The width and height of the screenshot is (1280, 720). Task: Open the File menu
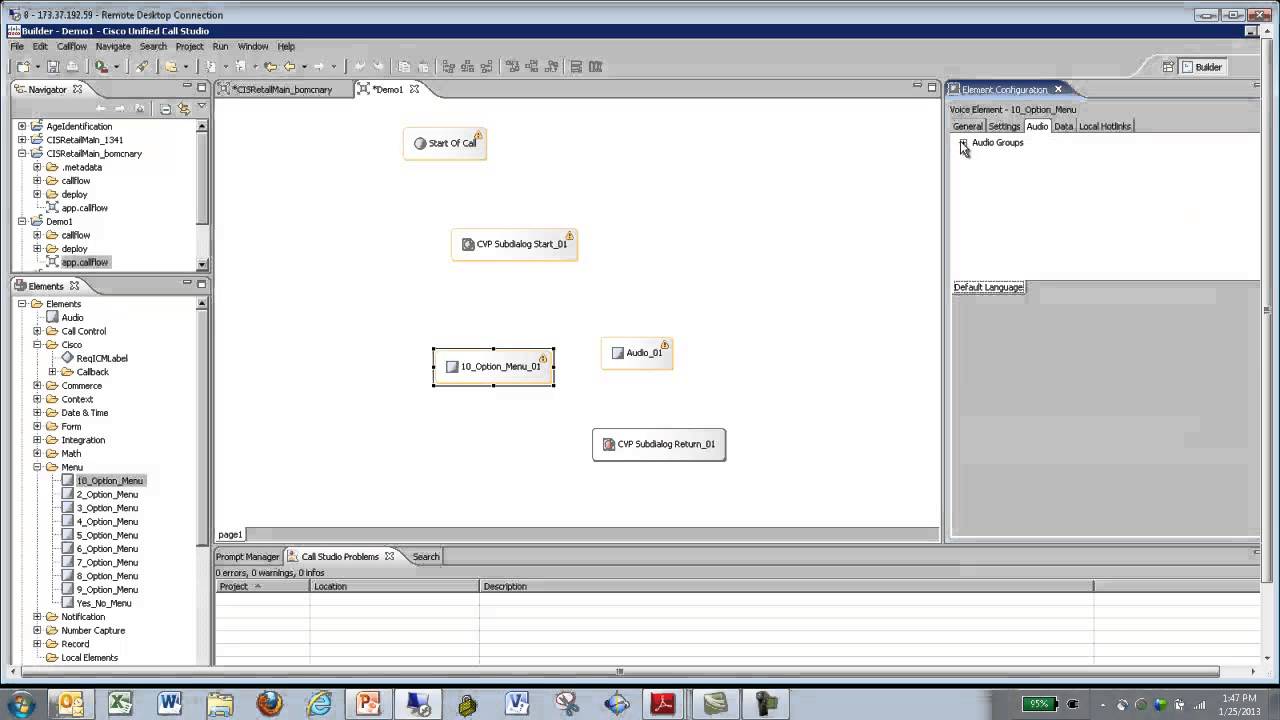pos(17,46)
